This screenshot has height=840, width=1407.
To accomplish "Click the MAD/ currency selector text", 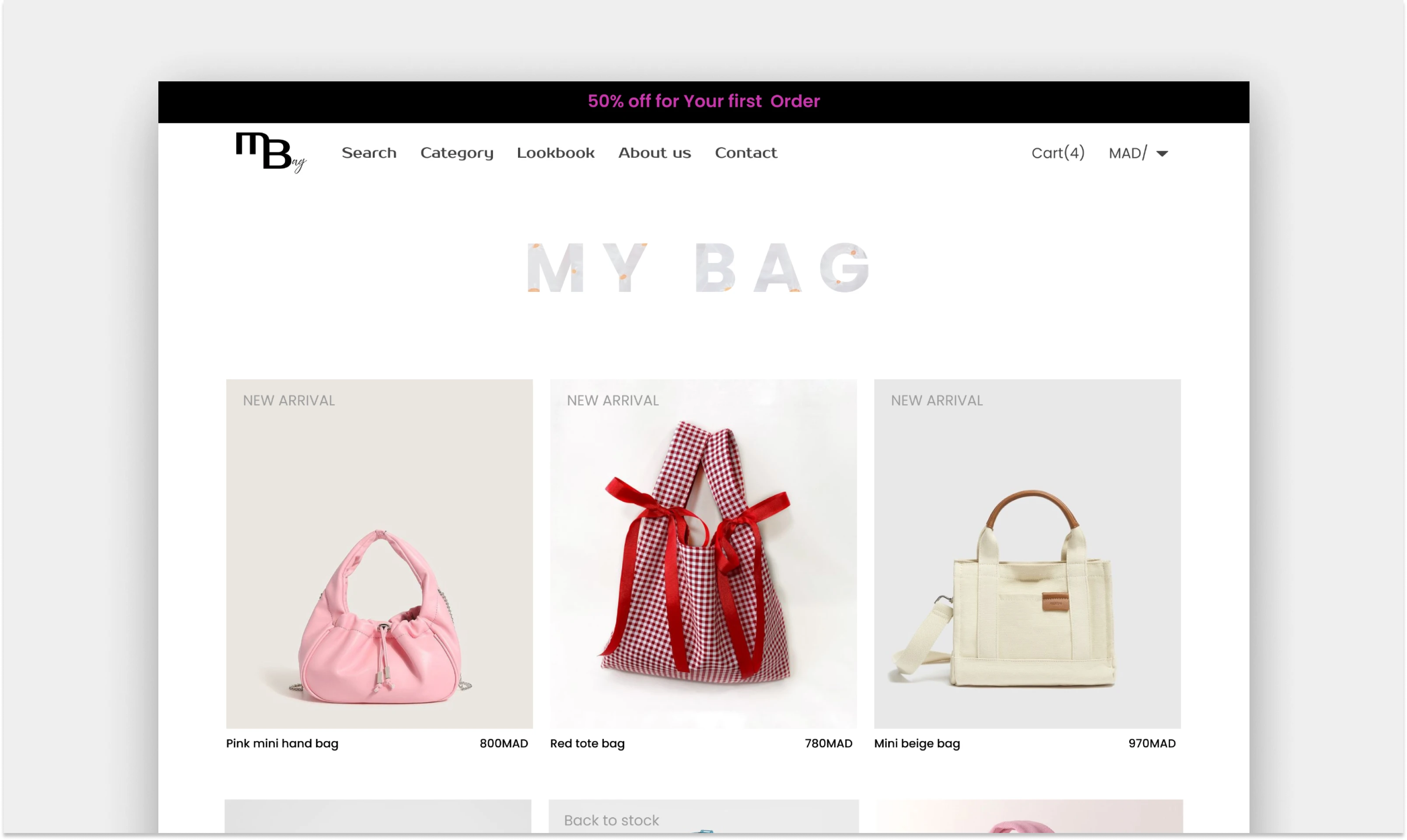I will (1127, 153).
